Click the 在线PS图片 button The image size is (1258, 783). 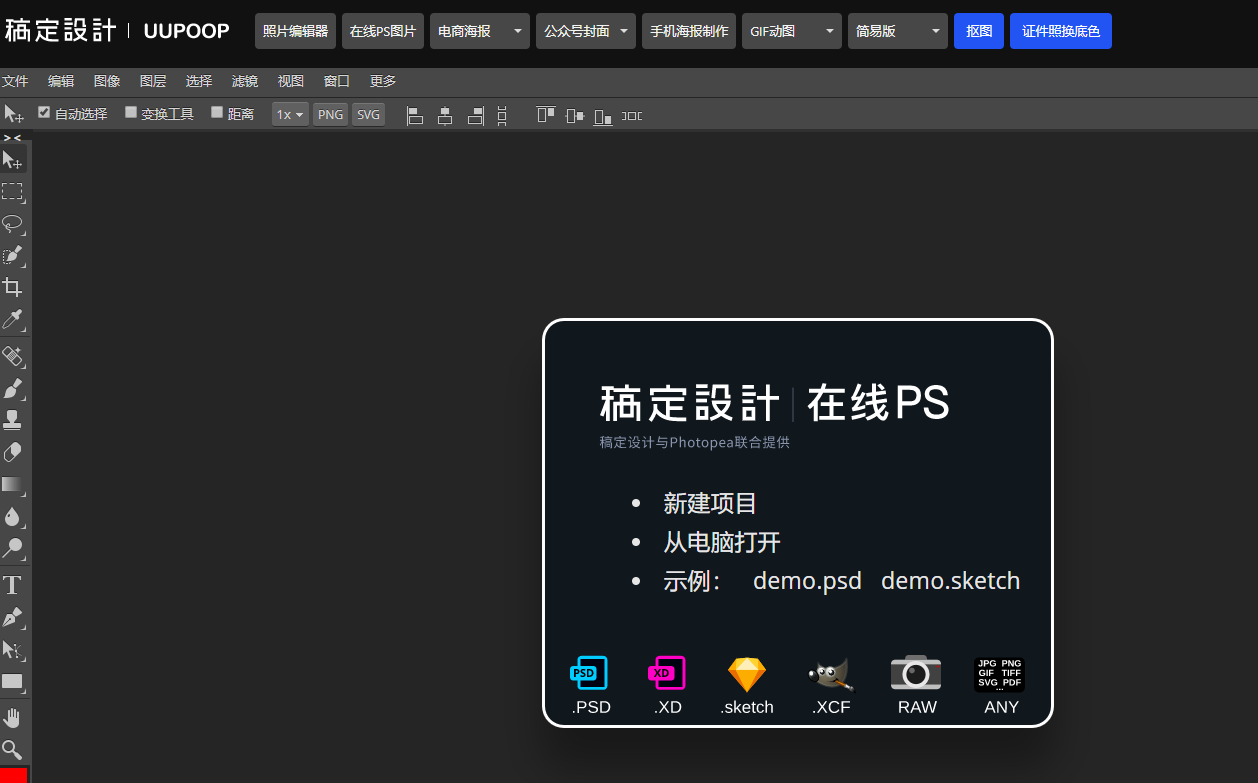[x=383, y=31]
